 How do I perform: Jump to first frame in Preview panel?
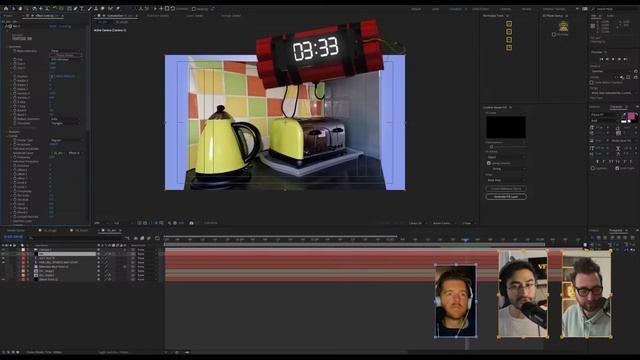(601, 60)
